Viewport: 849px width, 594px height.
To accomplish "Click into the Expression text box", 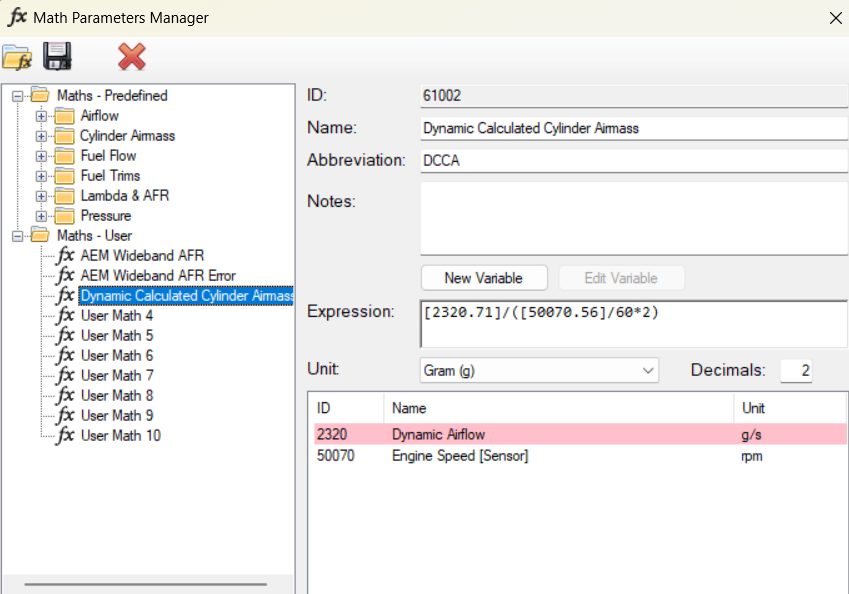I will pyautogui.click(x=634, y=324).
